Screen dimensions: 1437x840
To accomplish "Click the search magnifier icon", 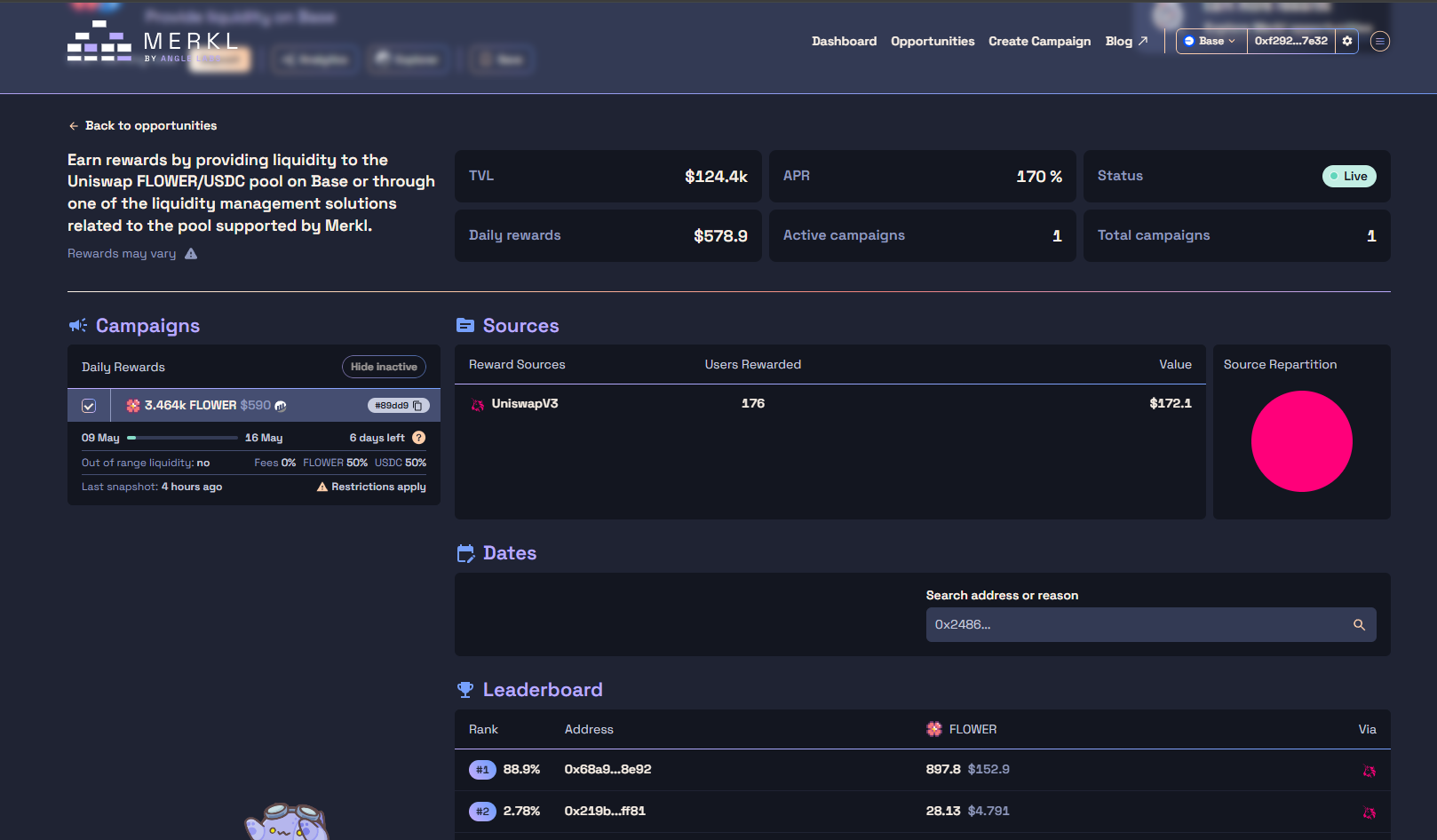I will coord(1359,625).
